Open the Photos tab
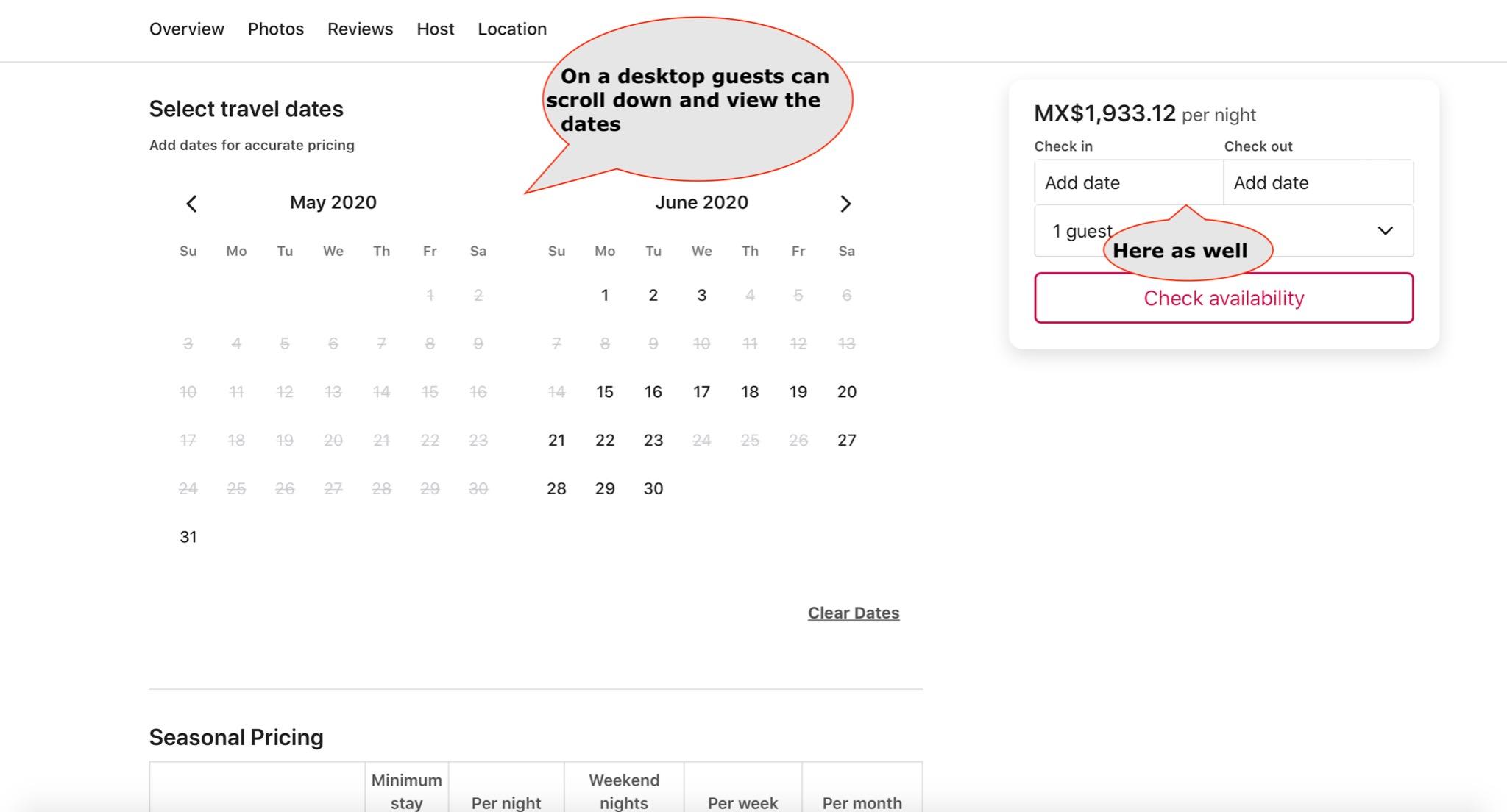The width and height of the screenshot is (1507, 812). click(275, 29)
